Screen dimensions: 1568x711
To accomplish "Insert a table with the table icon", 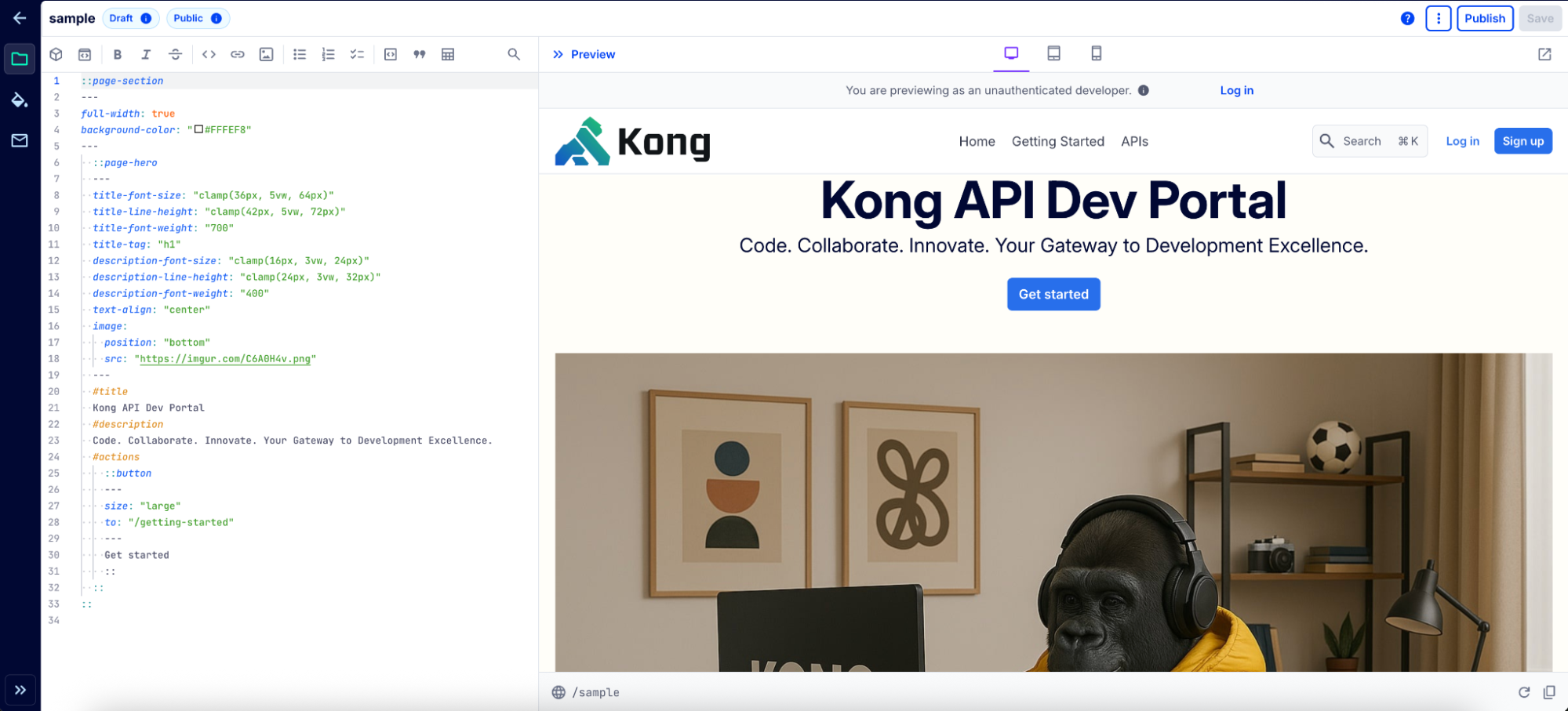I will point(448,54).
